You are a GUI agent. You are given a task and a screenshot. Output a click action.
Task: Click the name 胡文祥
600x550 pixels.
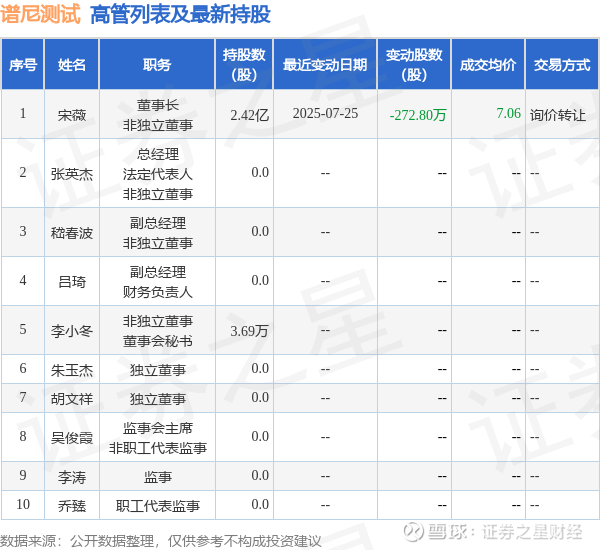click(x=72, y=399)
